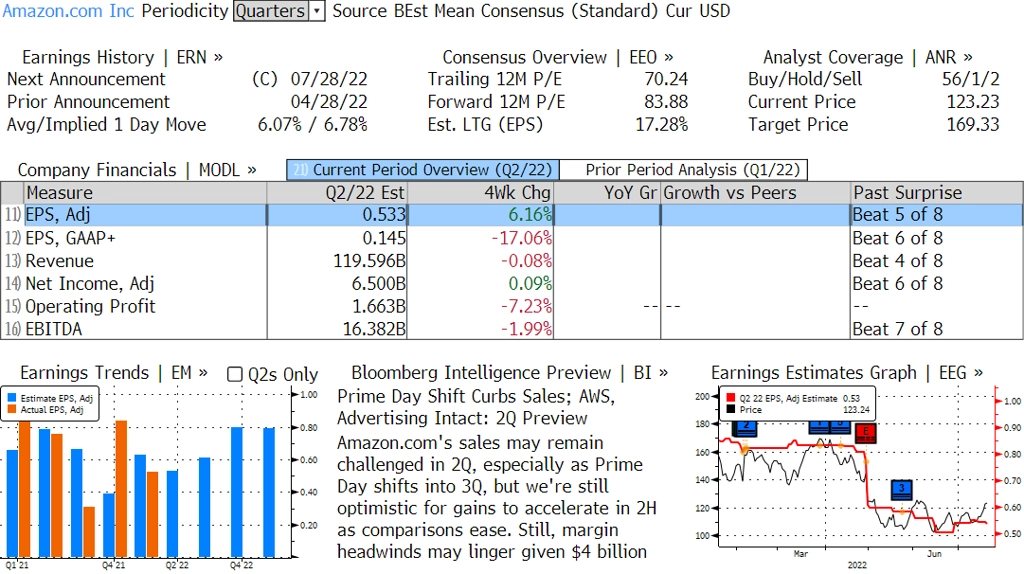Open Earnings Estimates Graph EEG link
Screen dimensions: 1024x574
pos(846,373)
